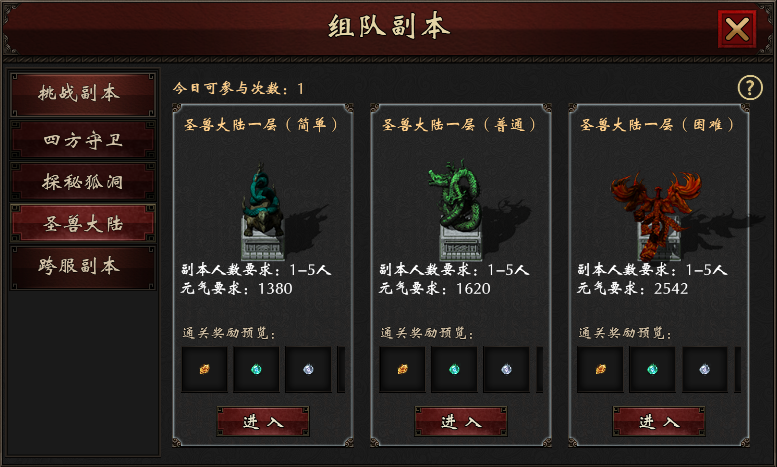Screen dimensions: 777x467
Task: Click green gem reward in 简单 panel
Action: (256, 369)
